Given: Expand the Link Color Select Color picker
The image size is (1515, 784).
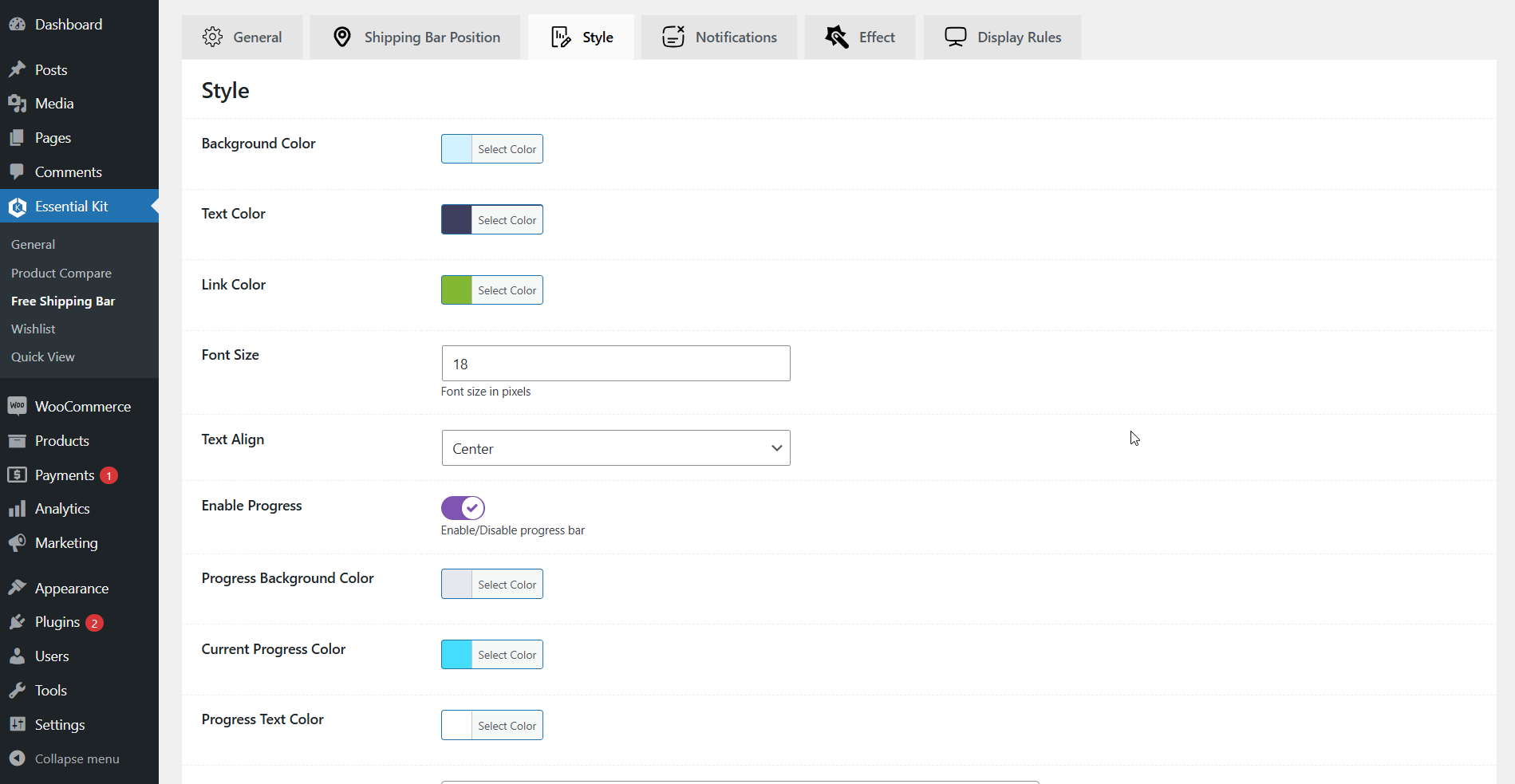Looking at the screenshot, I should coord(507,290).
